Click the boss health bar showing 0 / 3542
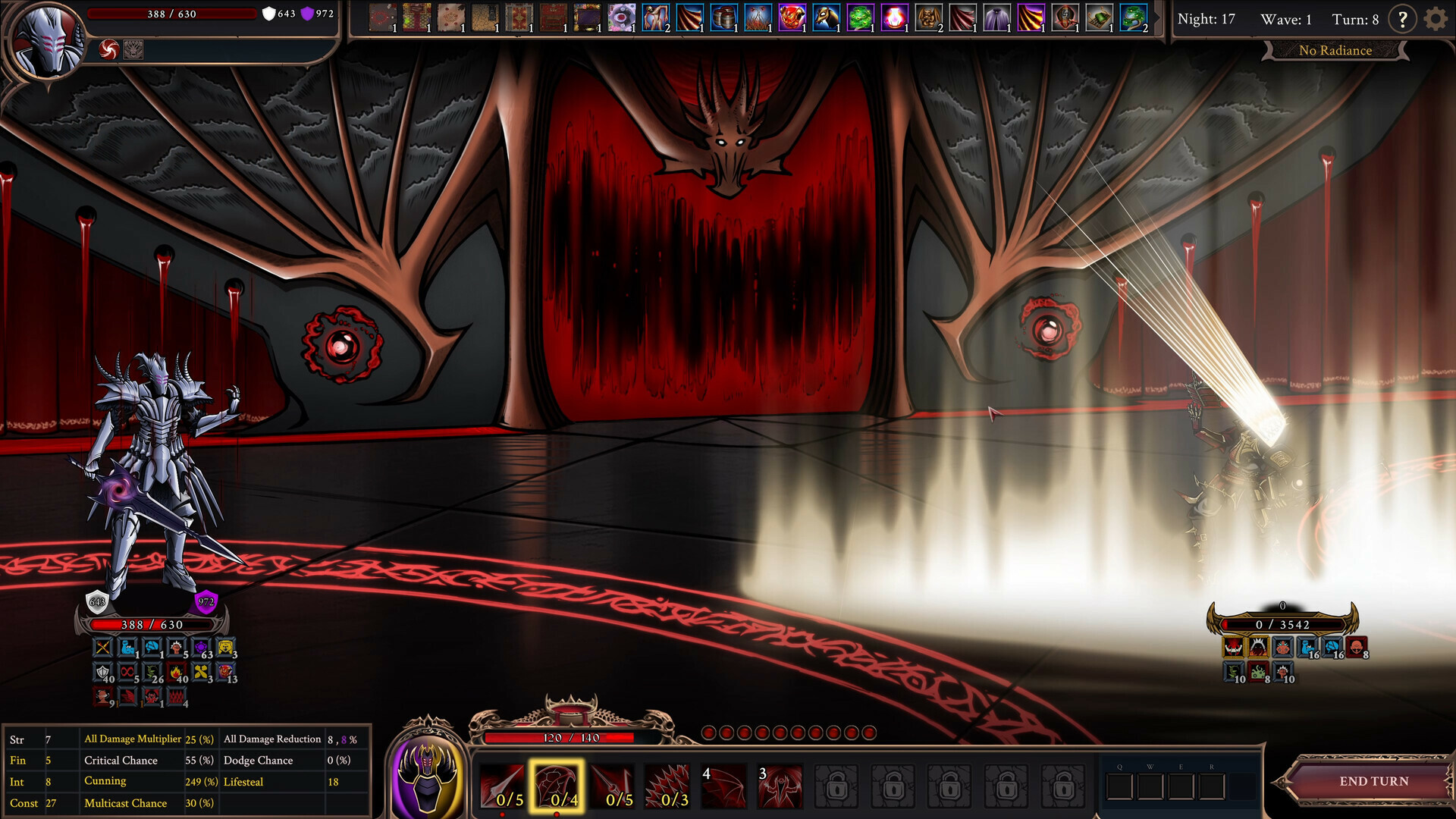Viewport: 1456px width, 819px height. pos(1282,623)
